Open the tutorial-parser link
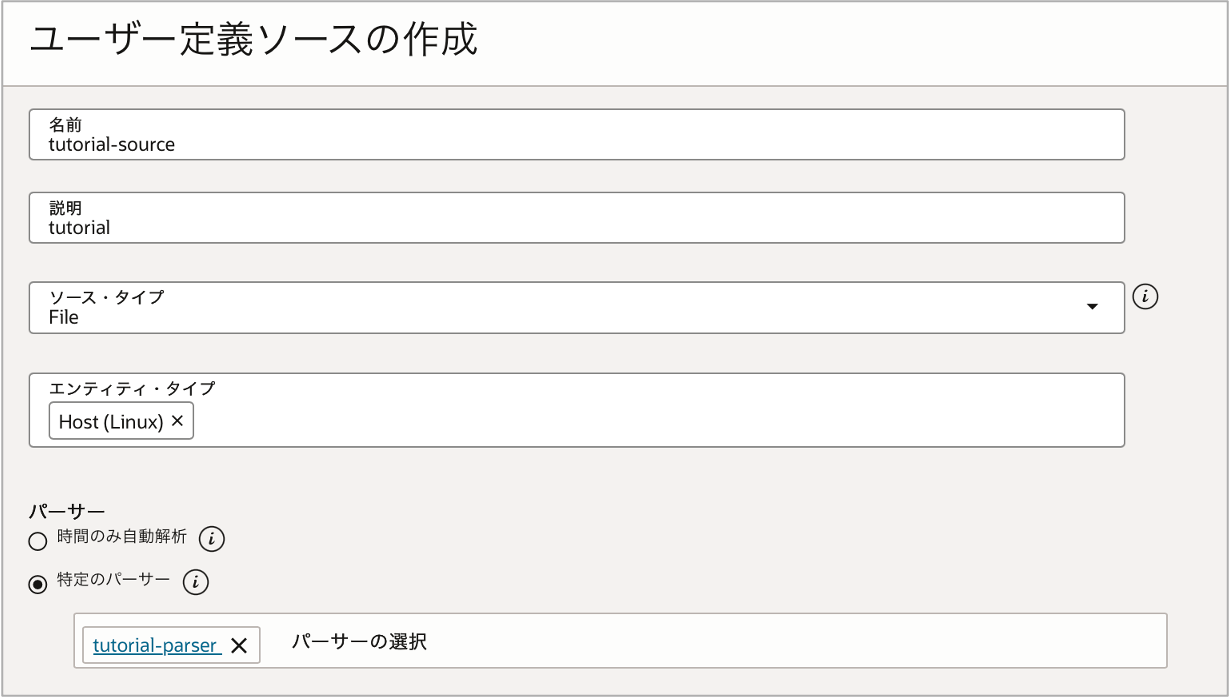This screenshot has width=1230, height=698. click(155, 645)
